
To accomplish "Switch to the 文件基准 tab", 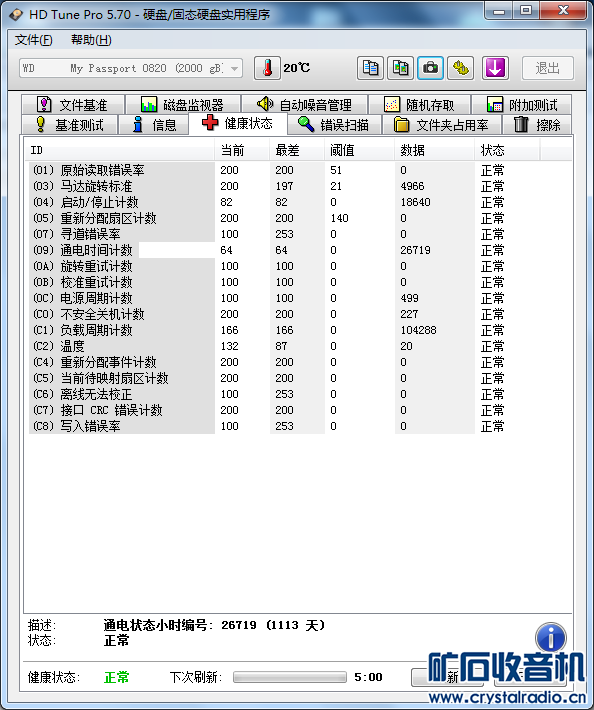I will coord(72,105).
